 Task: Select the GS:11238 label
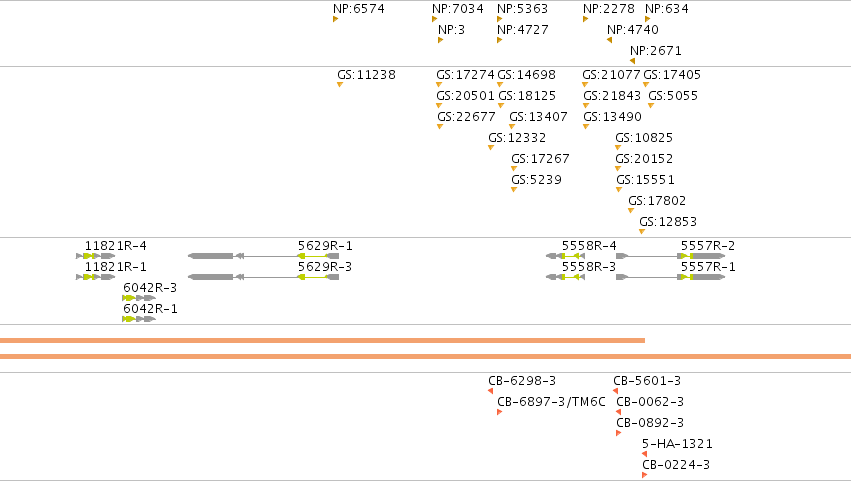click(x=366, y=75)
